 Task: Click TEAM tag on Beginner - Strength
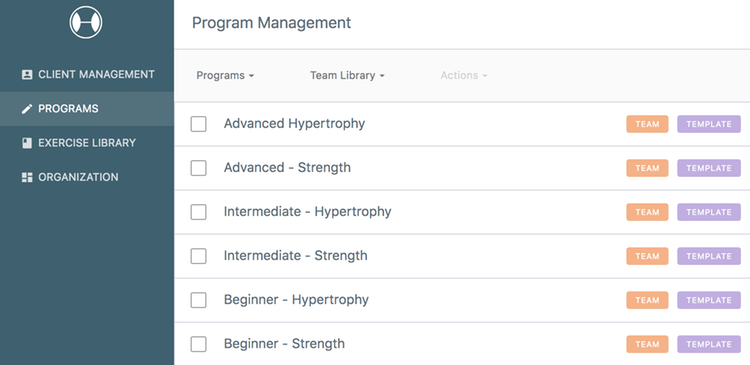tap(647, 344)
